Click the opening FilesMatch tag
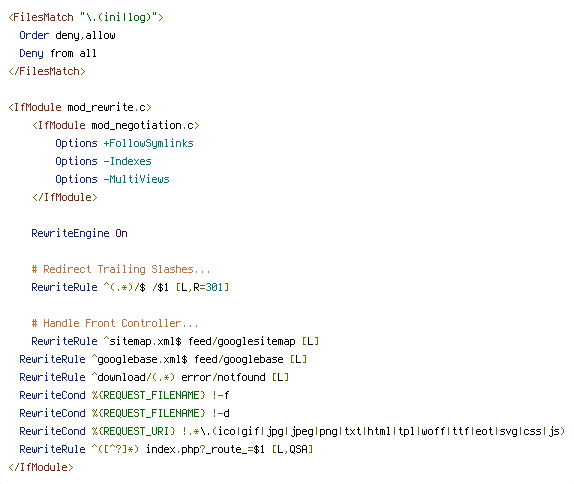Image resolution: width=574 pixels, height=484 pixels. [86, 17]
